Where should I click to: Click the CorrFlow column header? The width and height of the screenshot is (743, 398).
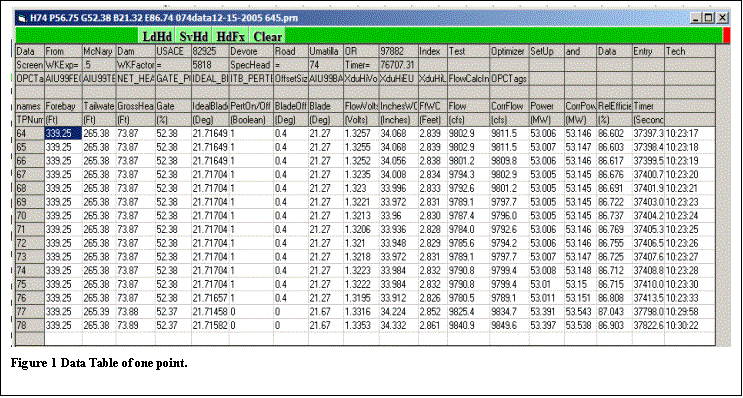509,106
